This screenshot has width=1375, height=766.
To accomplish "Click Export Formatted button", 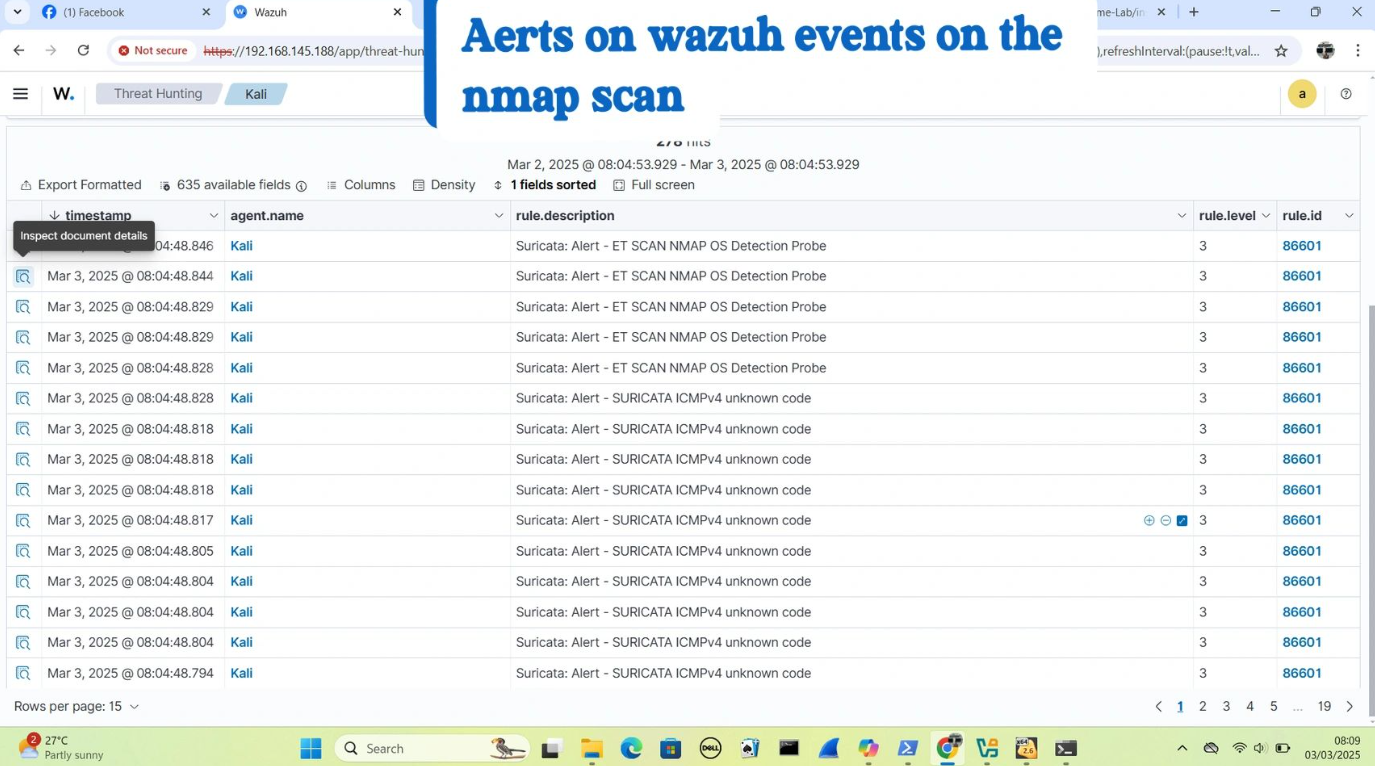I will coord(81,185).
